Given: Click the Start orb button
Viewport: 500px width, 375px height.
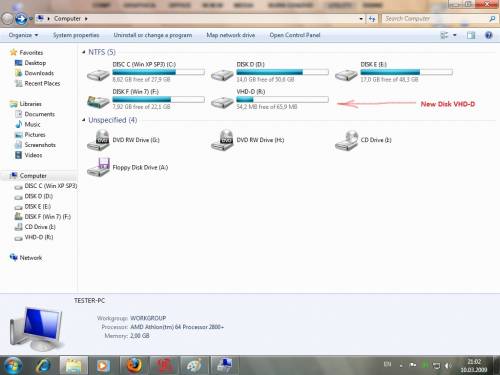Looking at the screenshot, I should [x=13, y=365].
